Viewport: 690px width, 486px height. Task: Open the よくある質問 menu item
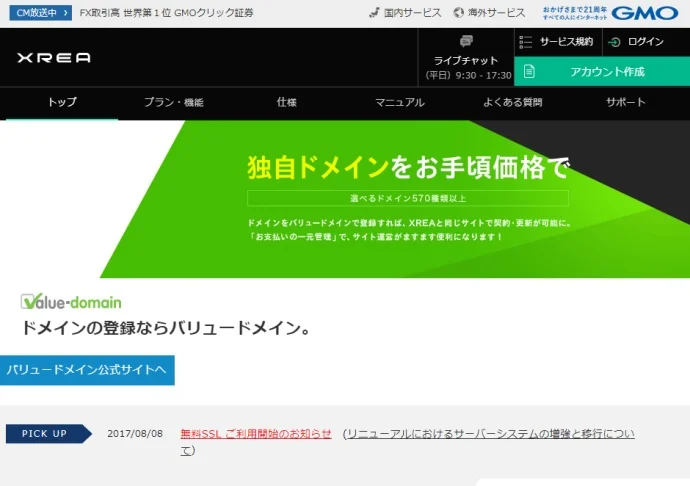[x=512, y=103]
